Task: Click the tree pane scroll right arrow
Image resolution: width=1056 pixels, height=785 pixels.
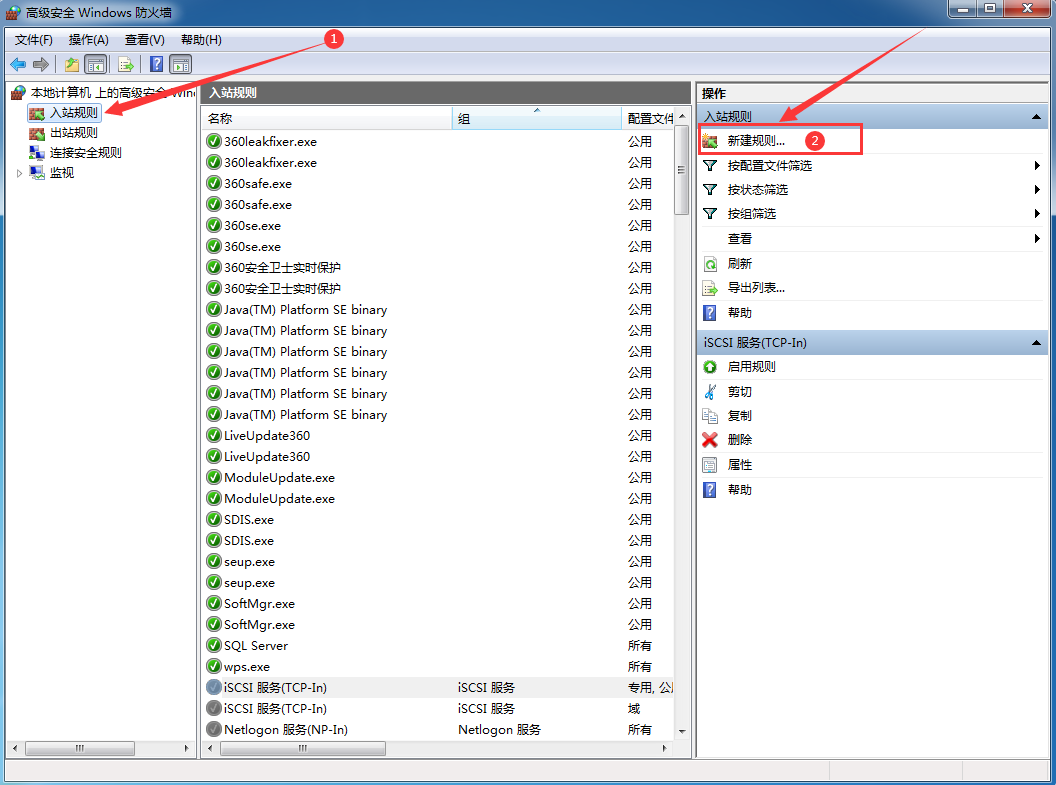Action: coord(187,749)
